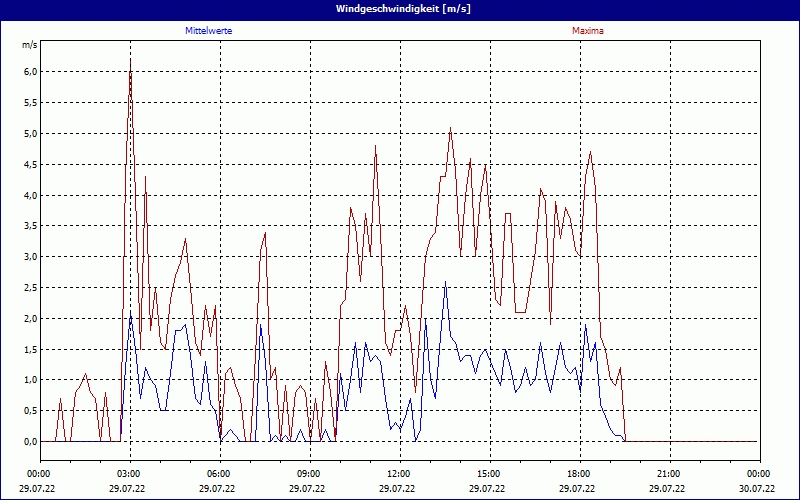Click the highest blue Mittelwerte peak after 12:00
800x500 pixels.
coord(446,282)
